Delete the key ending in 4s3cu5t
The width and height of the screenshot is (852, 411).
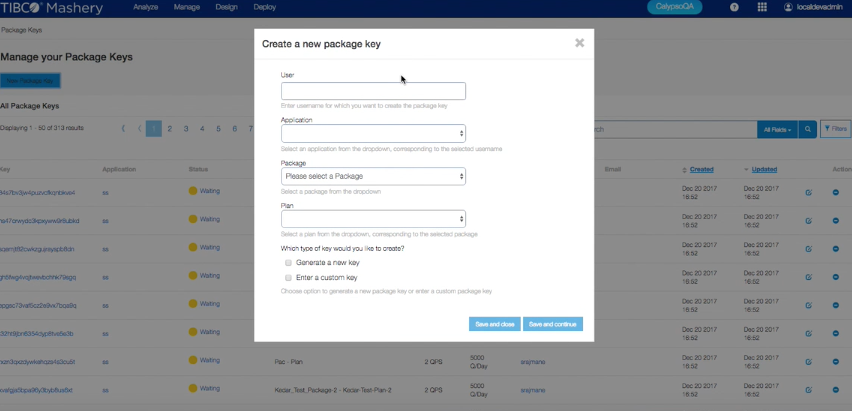836,362
